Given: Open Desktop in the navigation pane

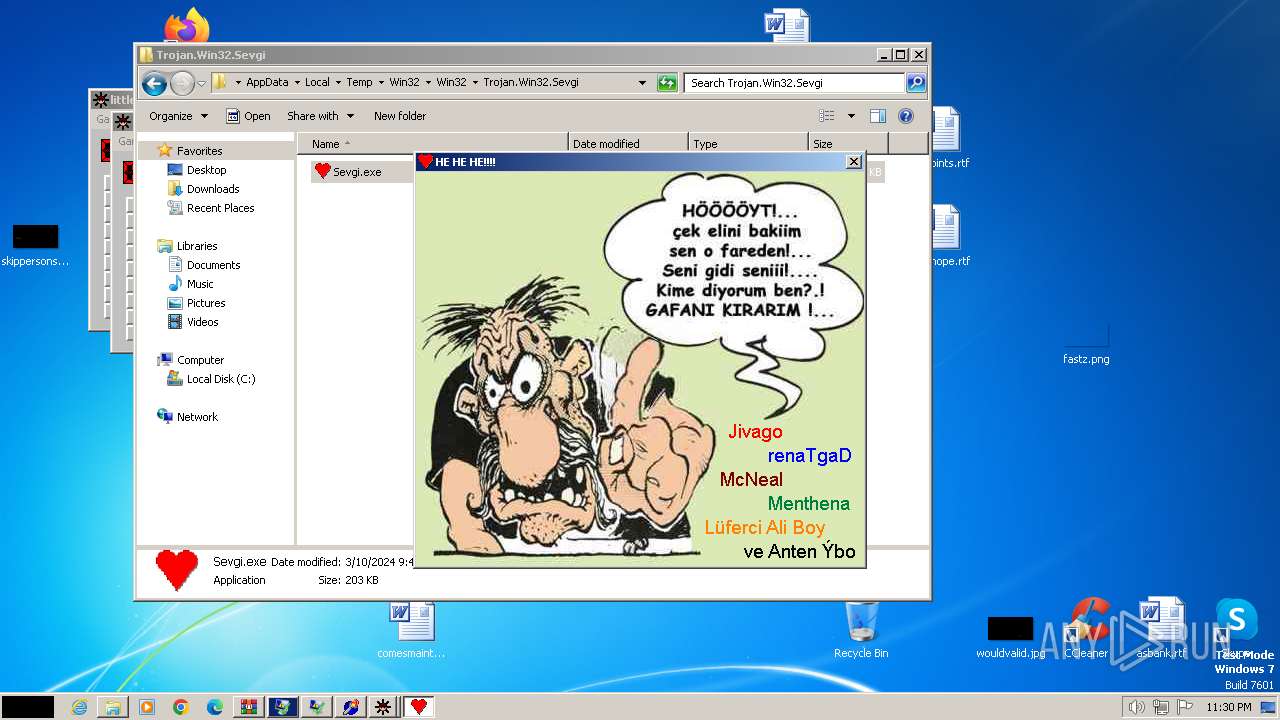Looking at the screenshot, I should tap(206, 170).
